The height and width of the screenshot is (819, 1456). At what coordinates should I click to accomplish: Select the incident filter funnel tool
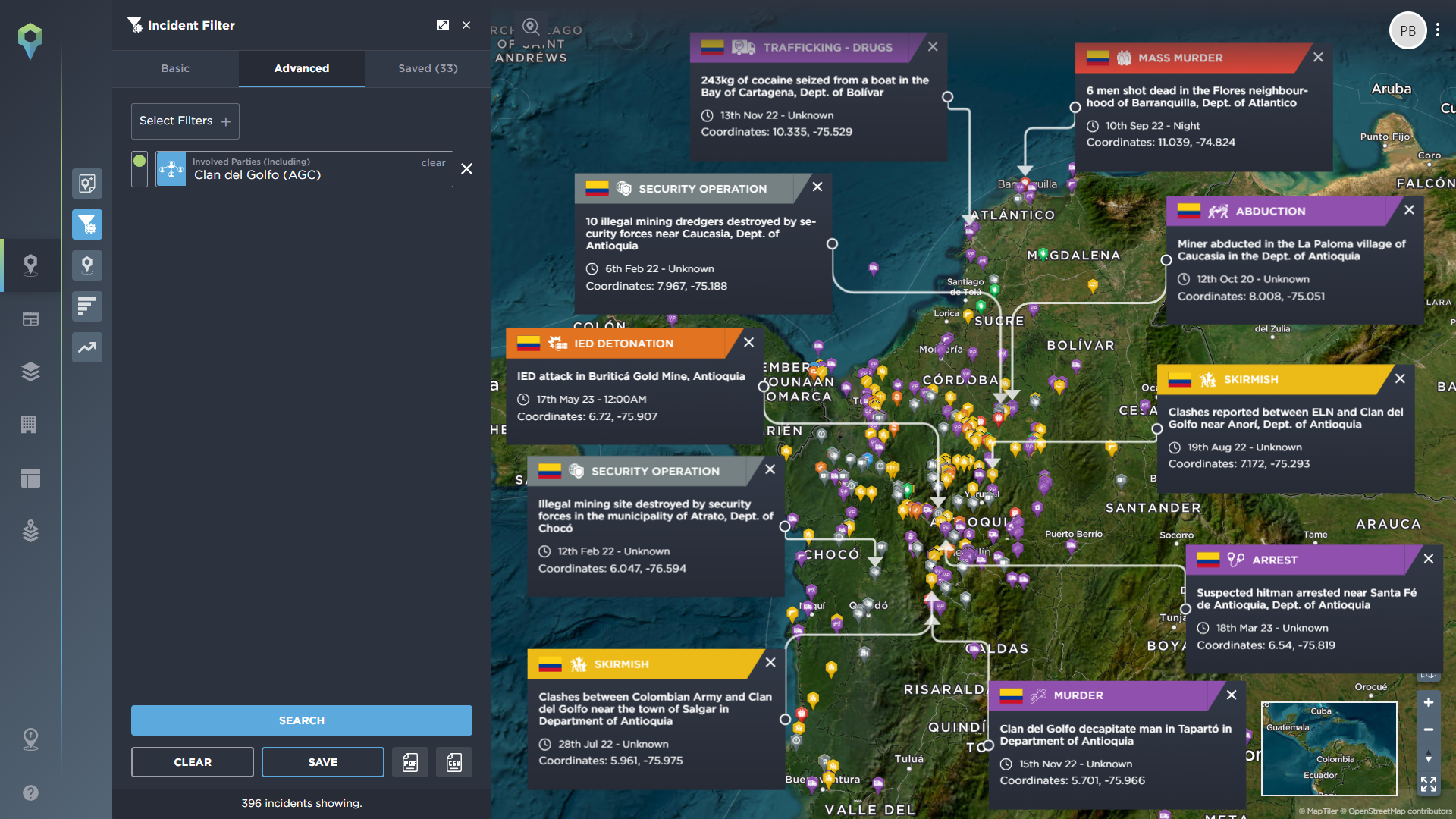pyautogui.click(x=87, y=224)
